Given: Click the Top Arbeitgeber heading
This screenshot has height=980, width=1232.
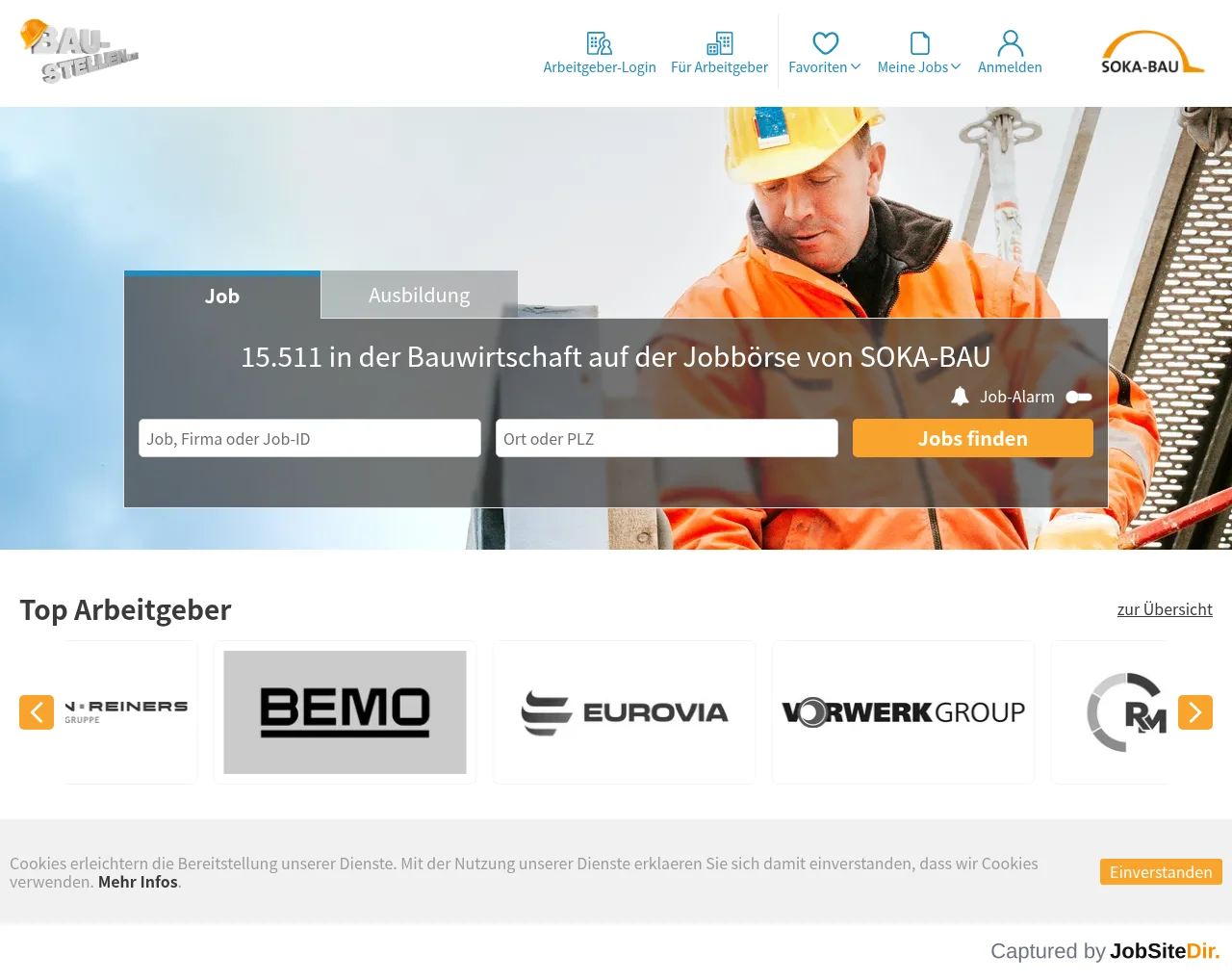Looking at the screenshot, I should [125, 610].
